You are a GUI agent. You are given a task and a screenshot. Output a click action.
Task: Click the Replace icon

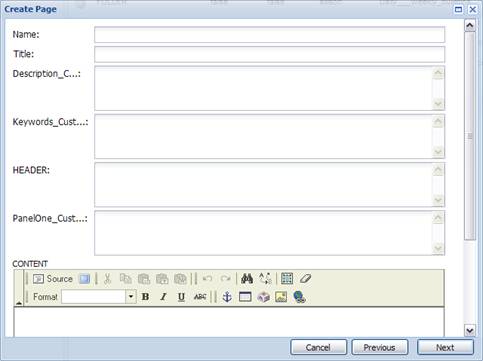265,279
